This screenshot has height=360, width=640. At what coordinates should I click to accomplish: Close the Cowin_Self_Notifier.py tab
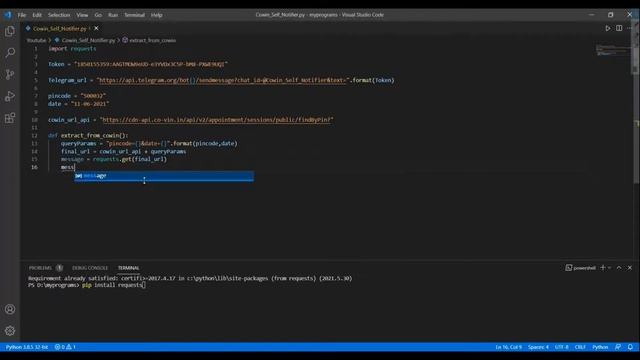tap(96, 28)
